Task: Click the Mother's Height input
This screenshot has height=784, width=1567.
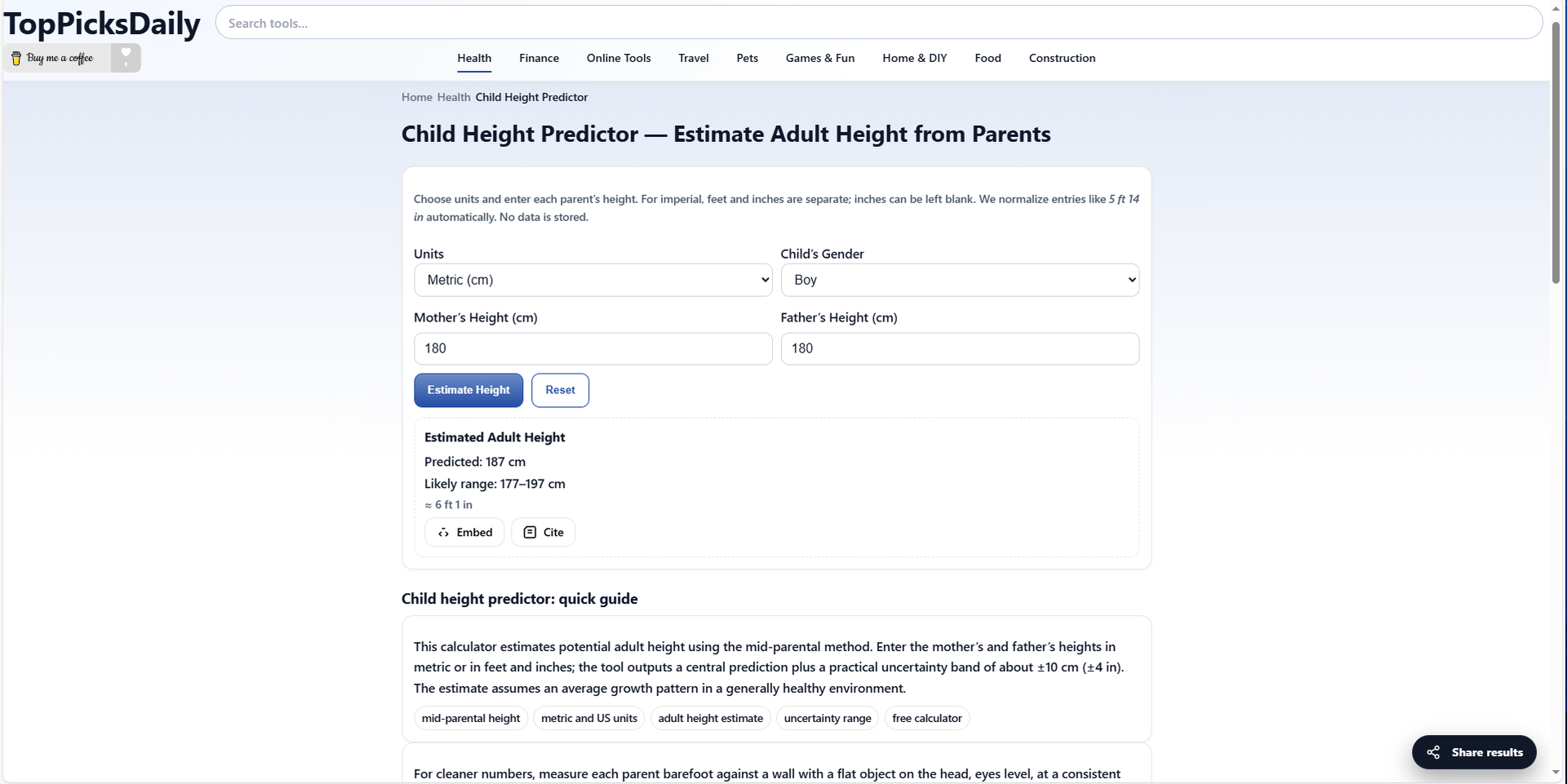Action: (x=593, y=348)
